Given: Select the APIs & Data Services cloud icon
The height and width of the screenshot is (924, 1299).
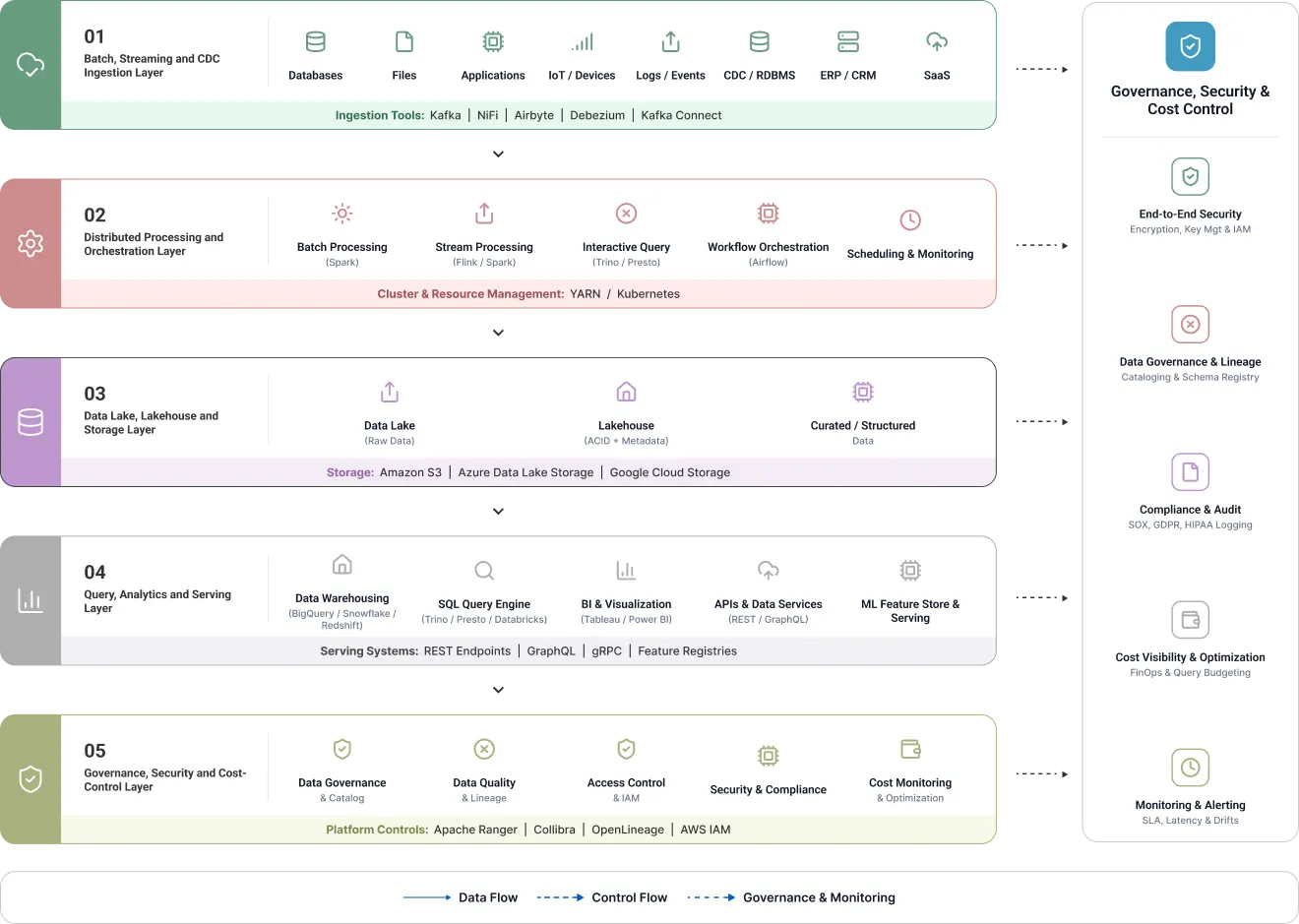Looking at the screenshot, I should coord(769,571).
